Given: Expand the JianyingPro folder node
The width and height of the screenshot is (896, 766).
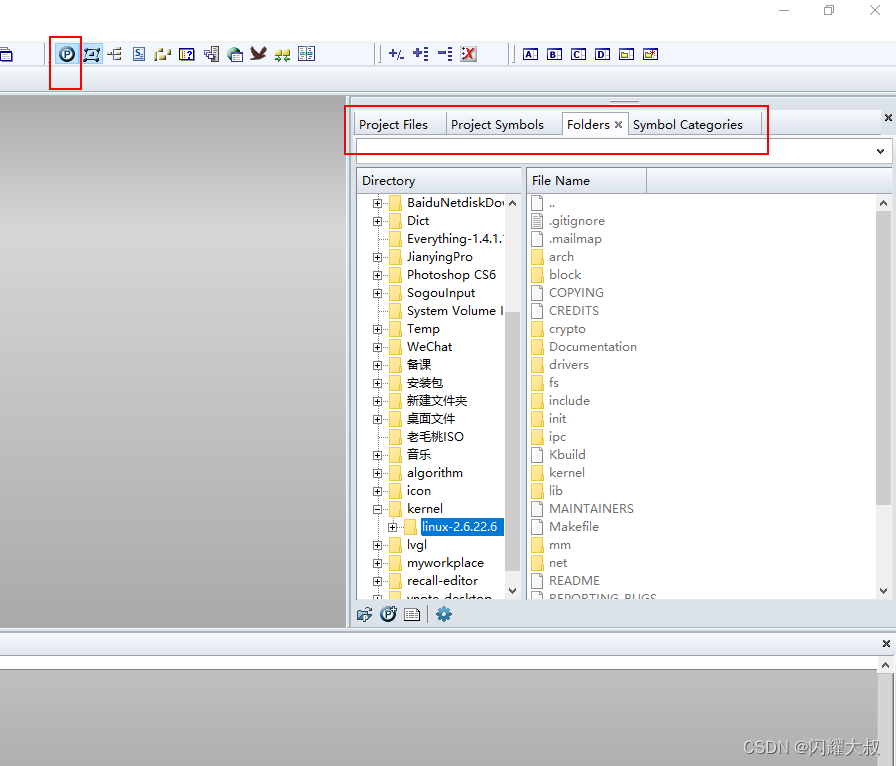Looking at the screenshot, I should 376,256.
